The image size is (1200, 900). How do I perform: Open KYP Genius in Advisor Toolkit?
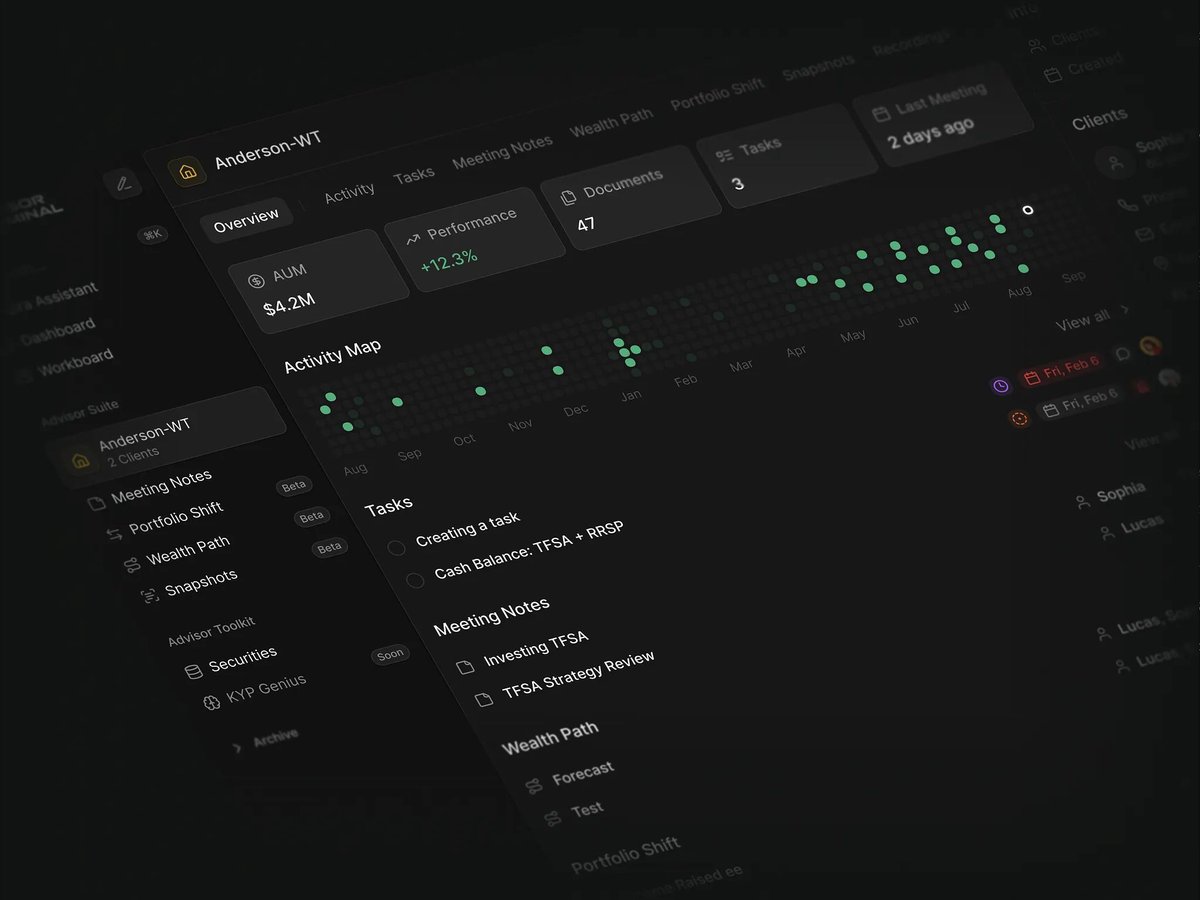pos(266,689)
